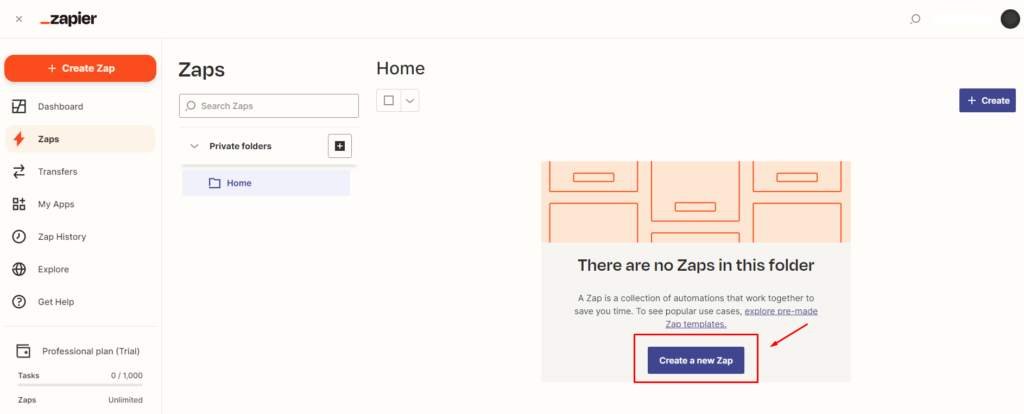Image resolution: width=1024 pixels, height=414 pixels.
Task: Click the Zap History clock icon
Action: (x=19, y=237)
